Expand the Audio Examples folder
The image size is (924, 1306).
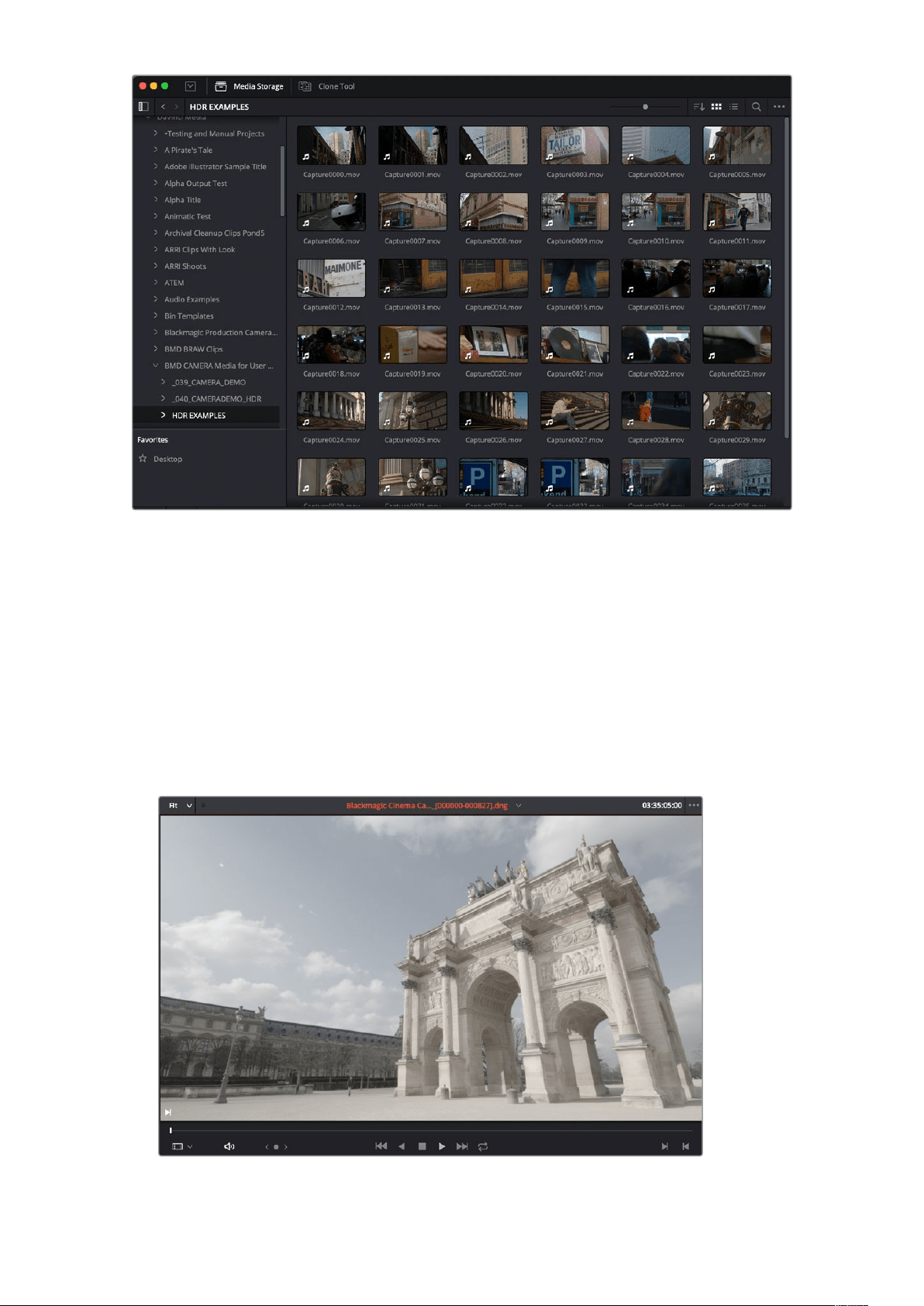pos(156,299)
